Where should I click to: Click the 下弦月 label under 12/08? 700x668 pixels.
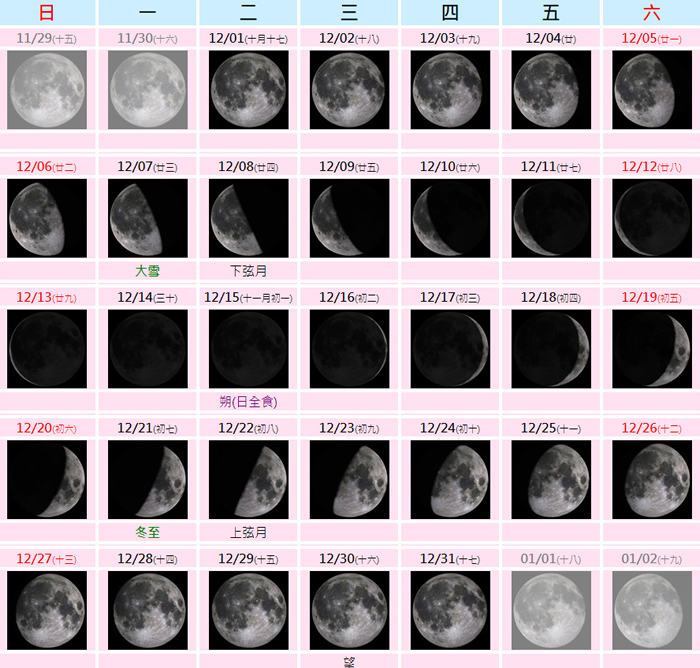pos(248,271)
